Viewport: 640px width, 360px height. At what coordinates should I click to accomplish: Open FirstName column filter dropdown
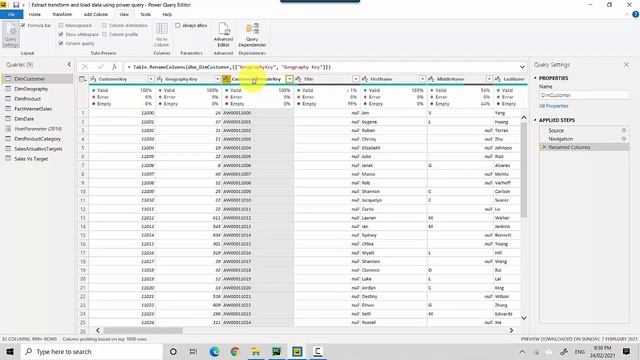click(422, 79)
